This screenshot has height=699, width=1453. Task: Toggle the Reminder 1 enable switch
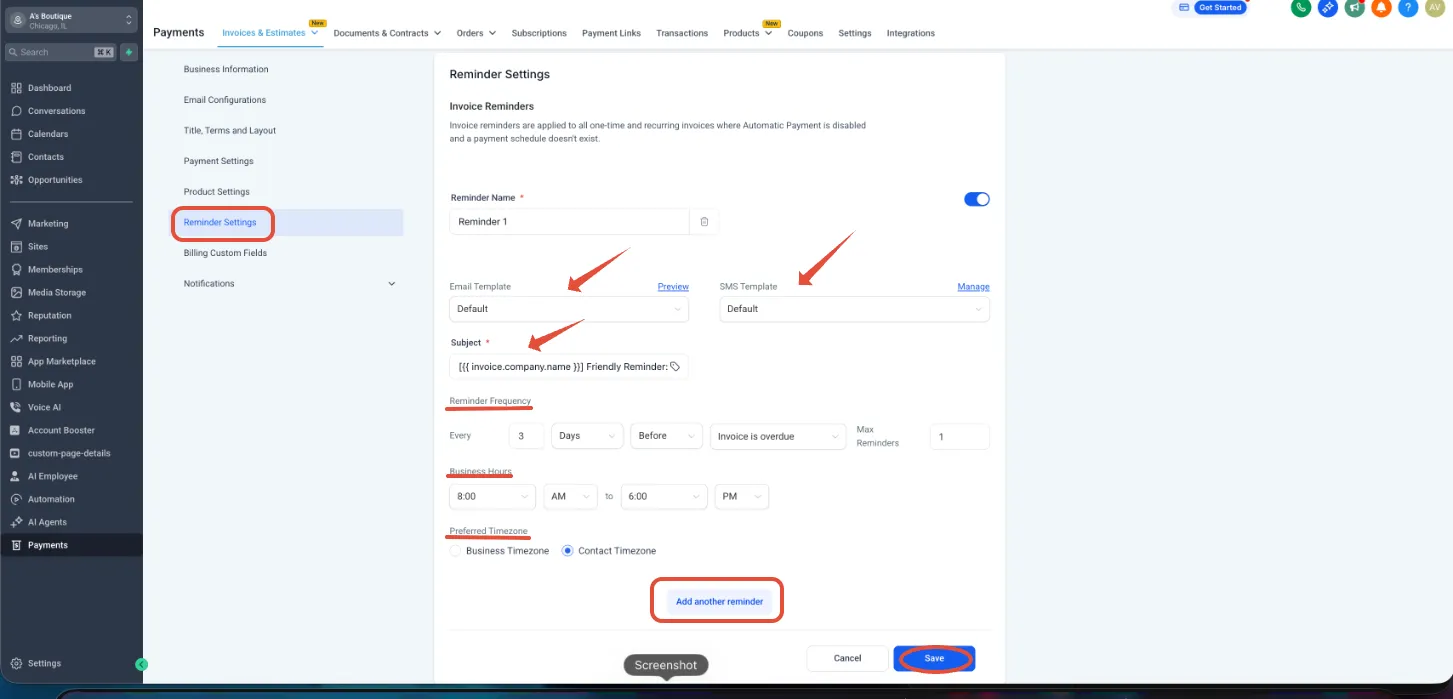[976, 199]
